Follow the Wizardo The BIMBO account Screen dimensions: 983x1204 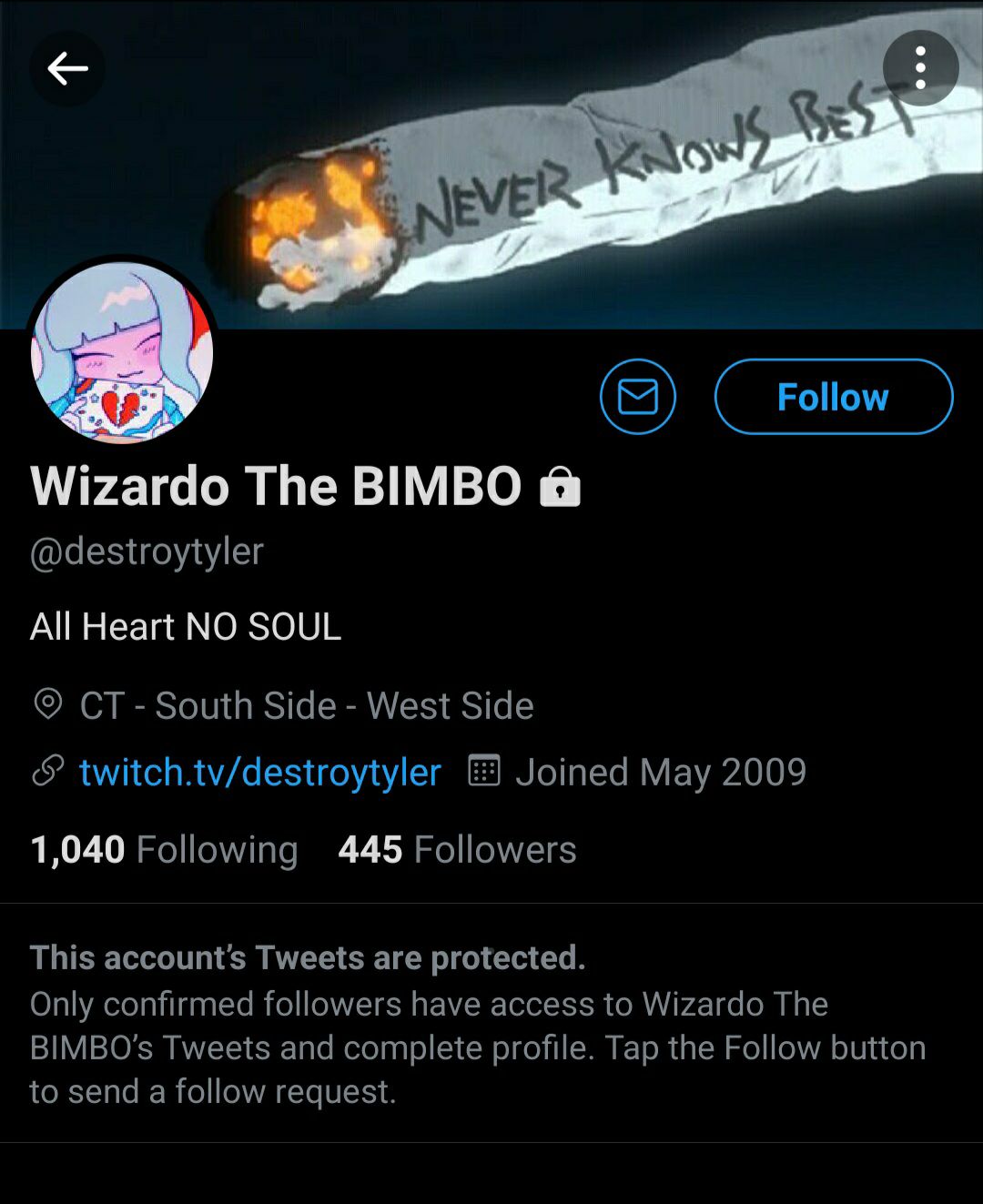[834, 397]
